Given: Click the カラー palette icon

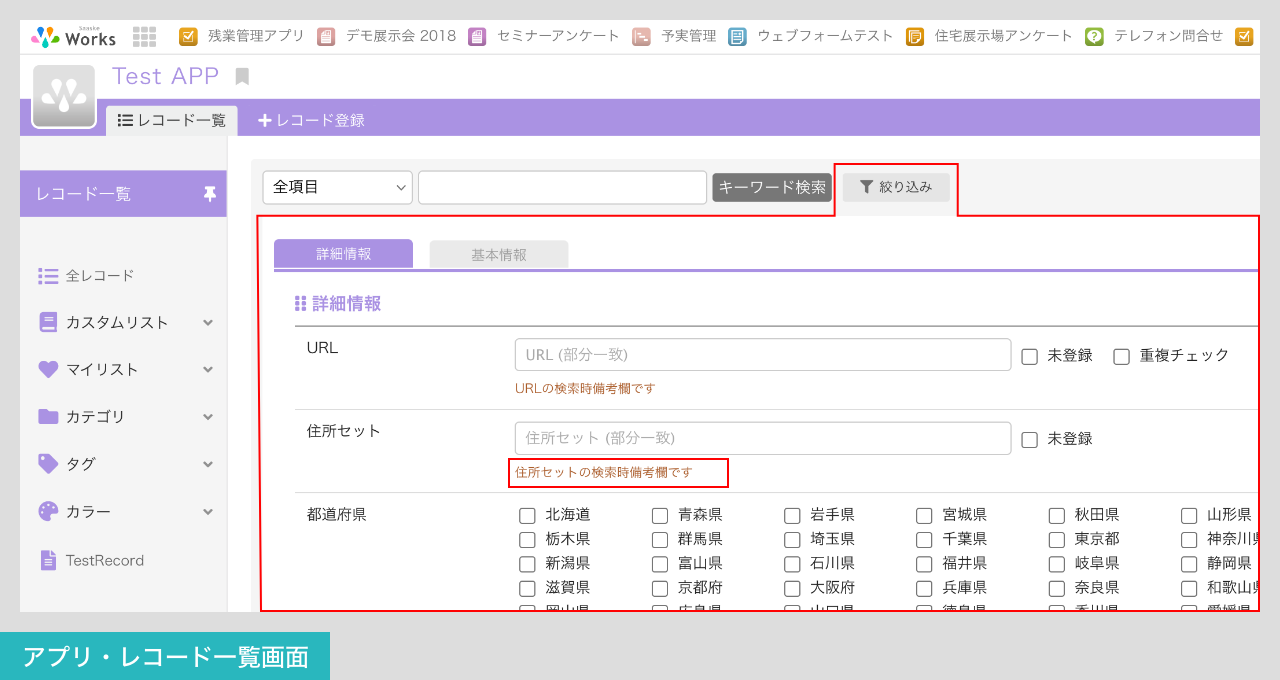Looking at the screenshot, I should pyautogui.click(x=48, y=511).
